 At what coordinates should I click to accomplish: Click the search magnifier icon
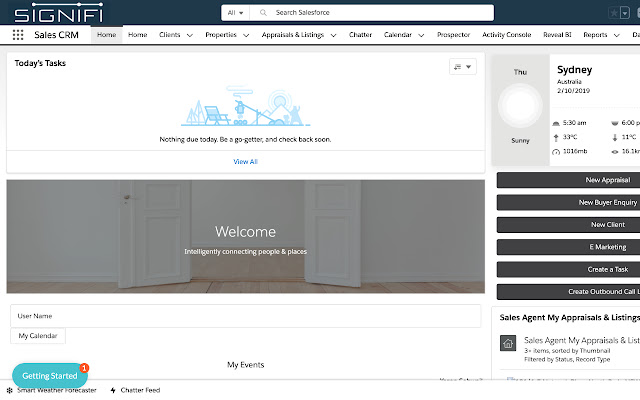click(263, 13)
